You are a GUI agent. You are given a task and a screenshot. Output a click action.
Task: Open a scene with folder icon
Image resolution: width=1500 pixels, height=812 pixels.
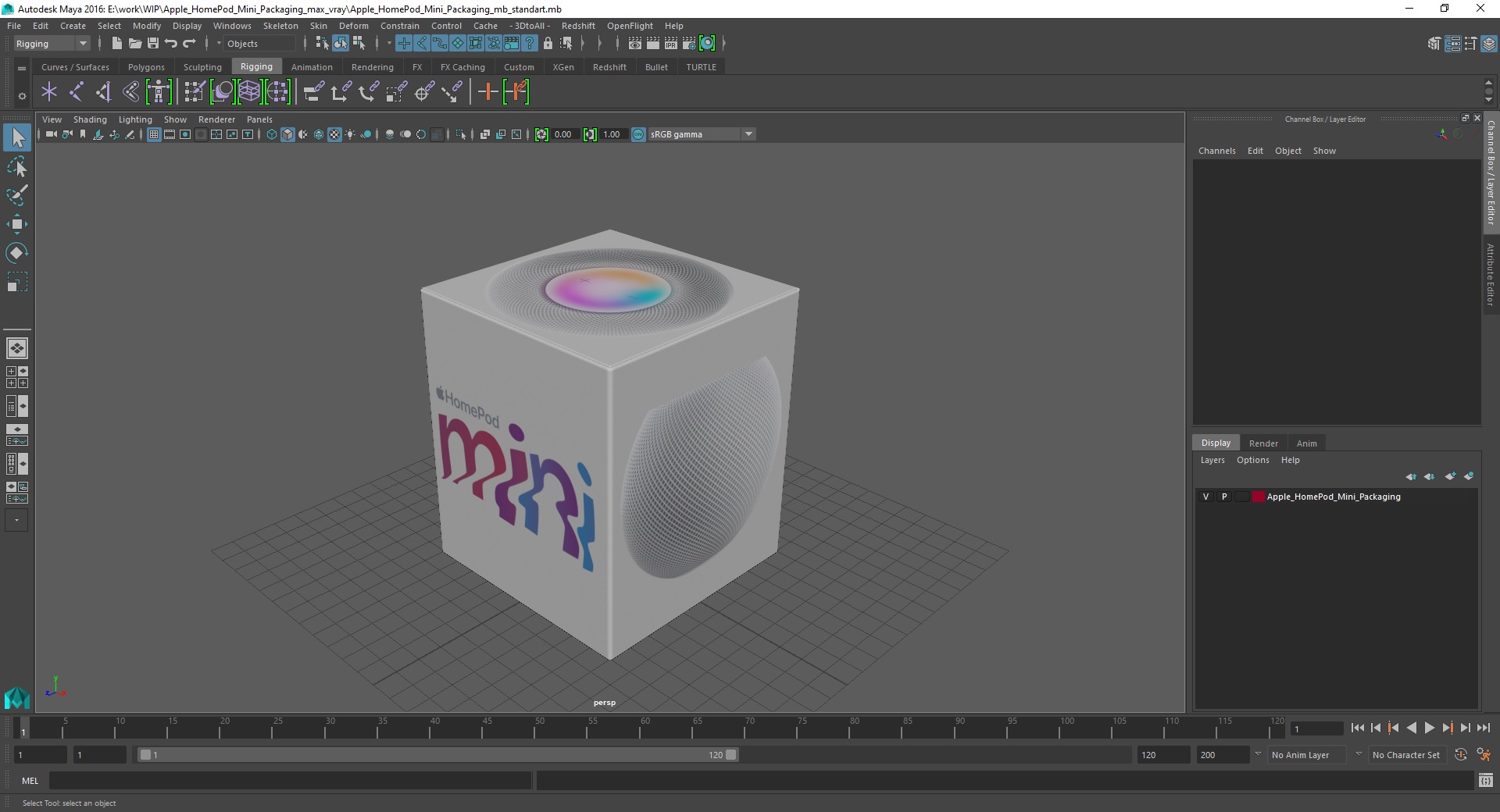[134, 44]
